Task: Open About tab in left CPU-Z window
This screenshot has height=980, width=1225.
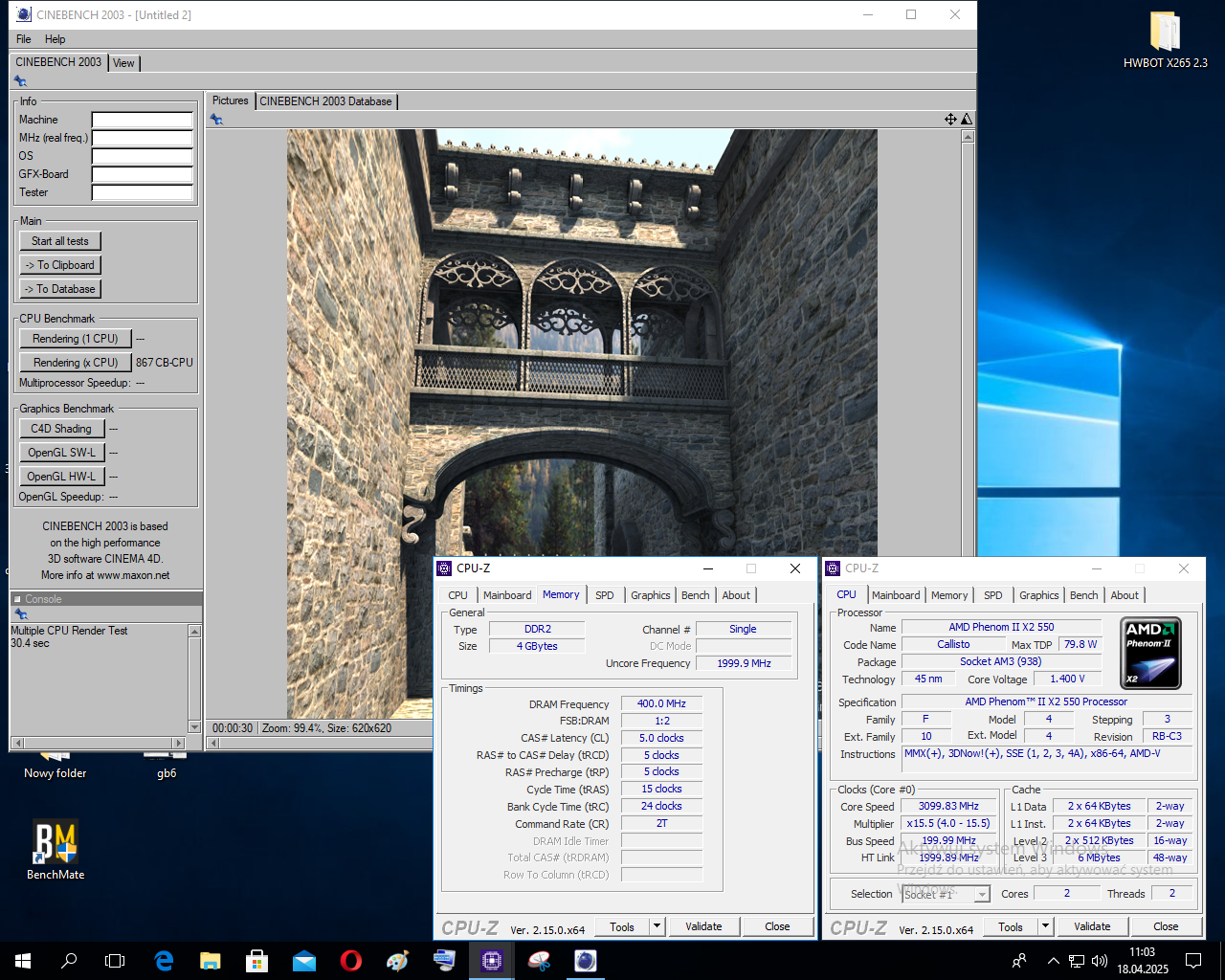Action: pos(736,595)
